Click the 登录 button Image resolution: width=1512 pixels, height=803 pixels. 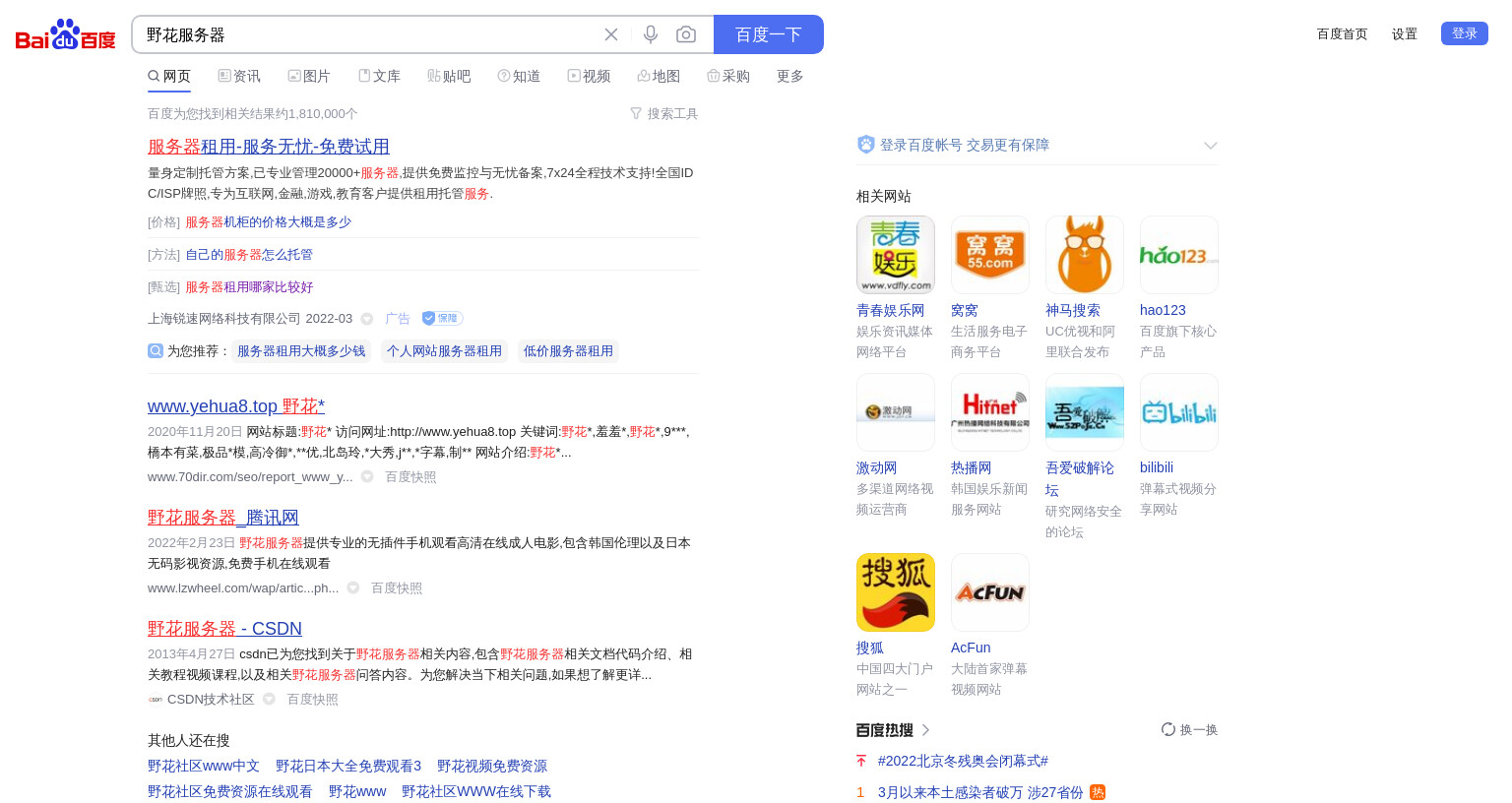pos(1465,33)
